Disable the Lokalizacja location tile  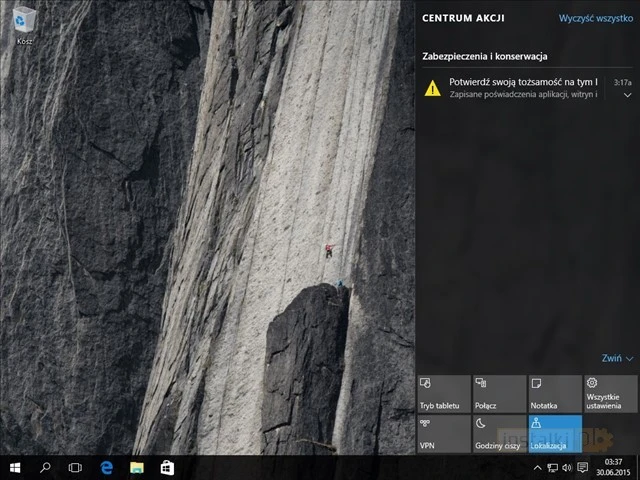(x=555, y=434)
